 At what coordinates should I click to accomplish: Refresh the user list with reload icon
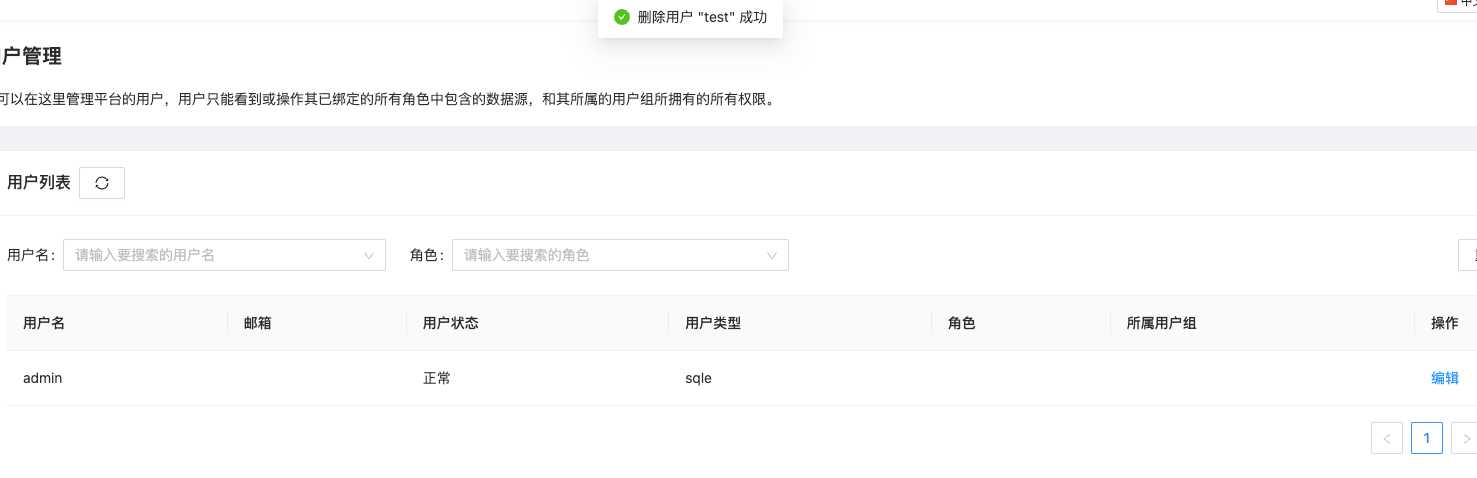(102, 183)
